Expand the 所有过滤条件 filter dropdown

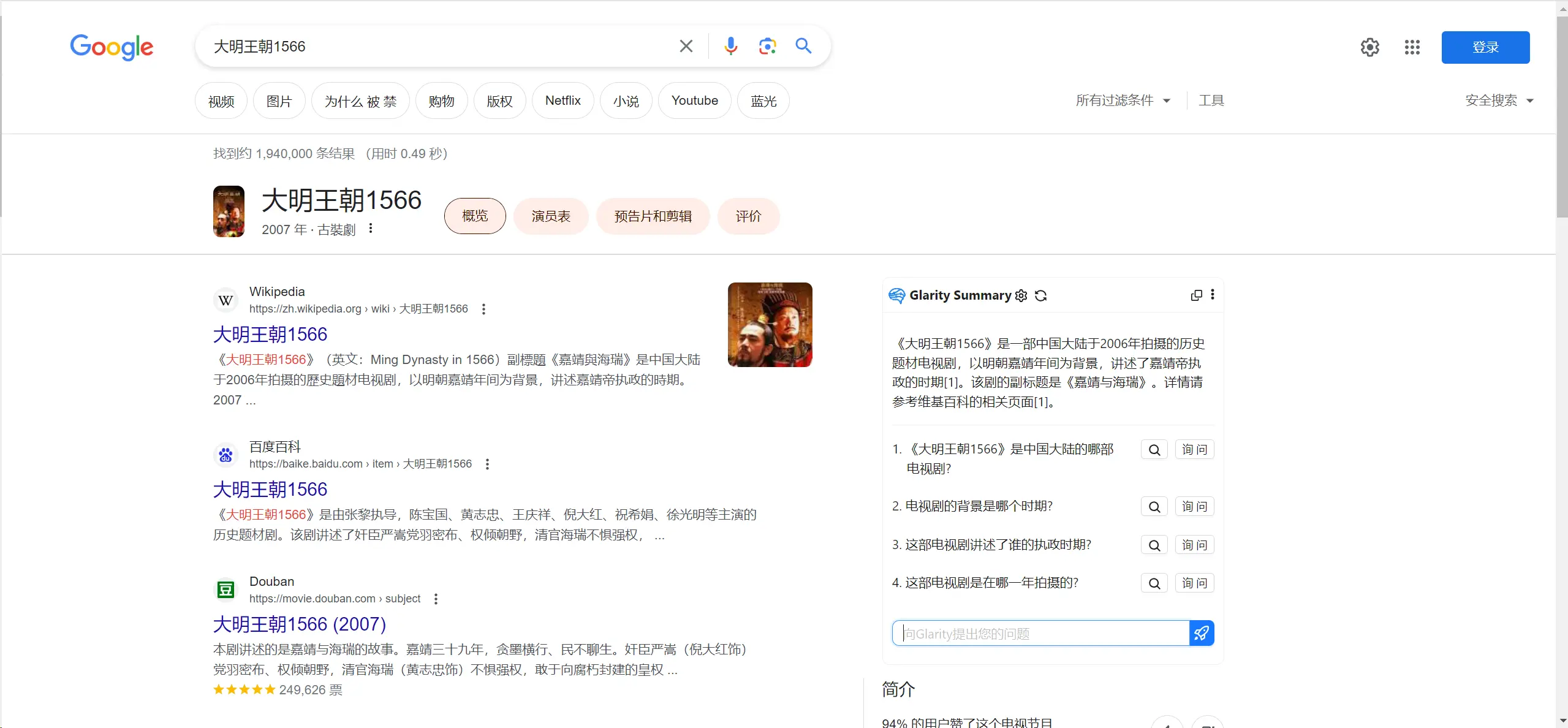coord(1123,100)
